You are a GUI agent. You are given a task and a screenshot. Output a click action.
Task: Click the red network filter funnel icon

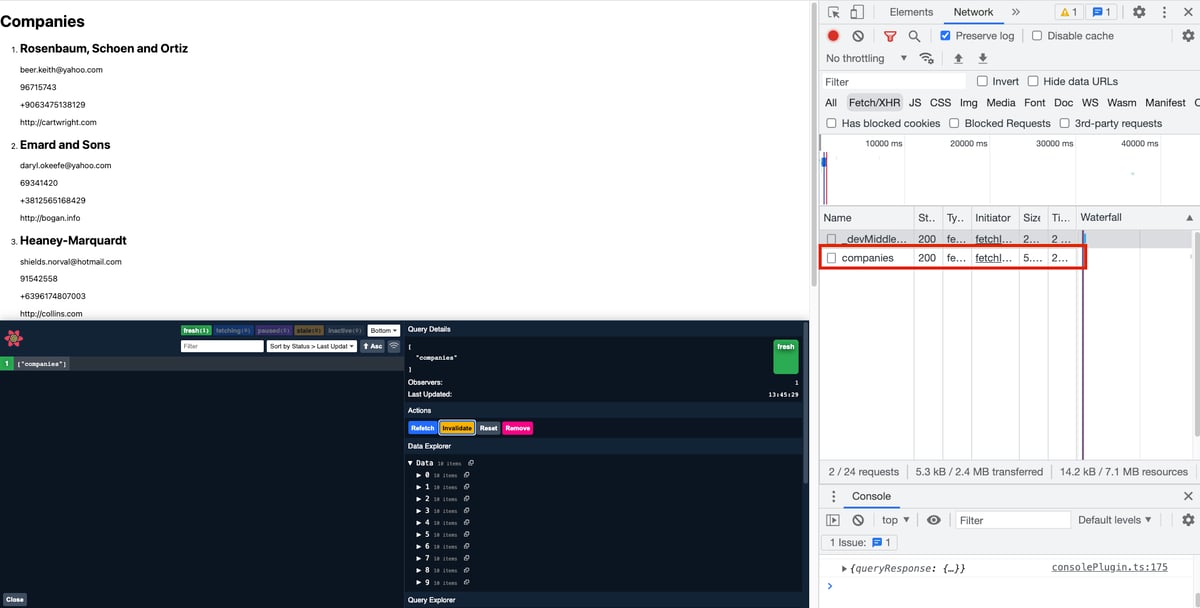890,36
